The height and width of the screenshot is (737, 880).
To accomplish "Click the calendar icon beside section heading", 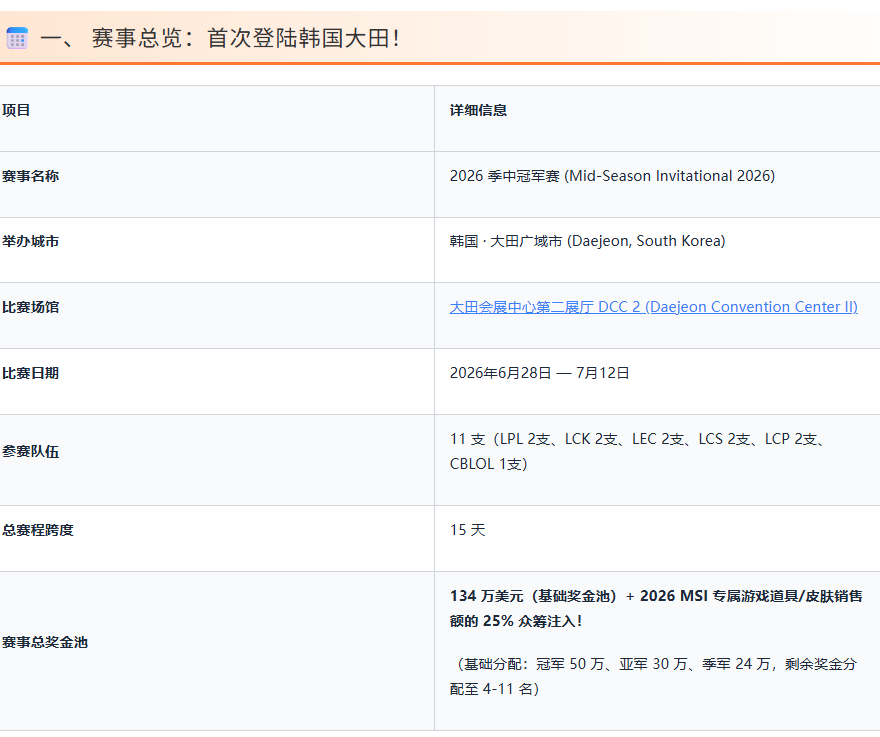I will (x=17, y=38).
